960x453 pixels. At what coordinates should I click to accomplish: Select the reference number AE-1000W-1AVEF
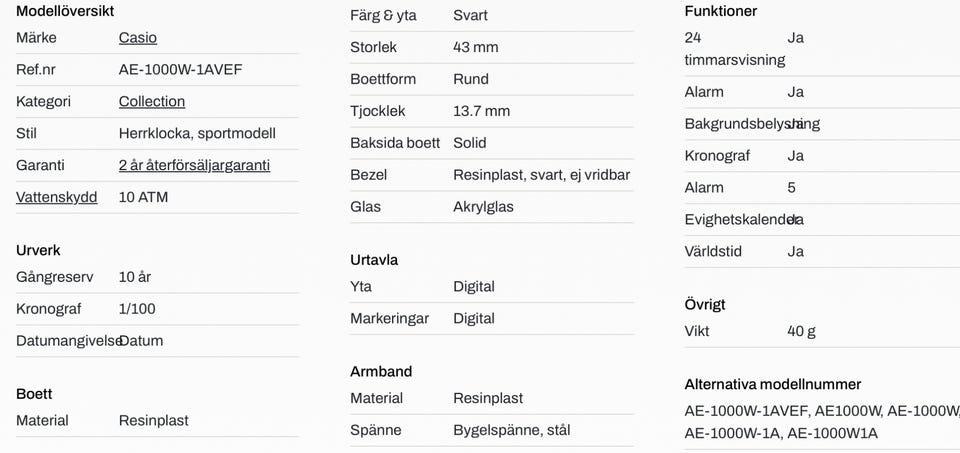point(181,70)
